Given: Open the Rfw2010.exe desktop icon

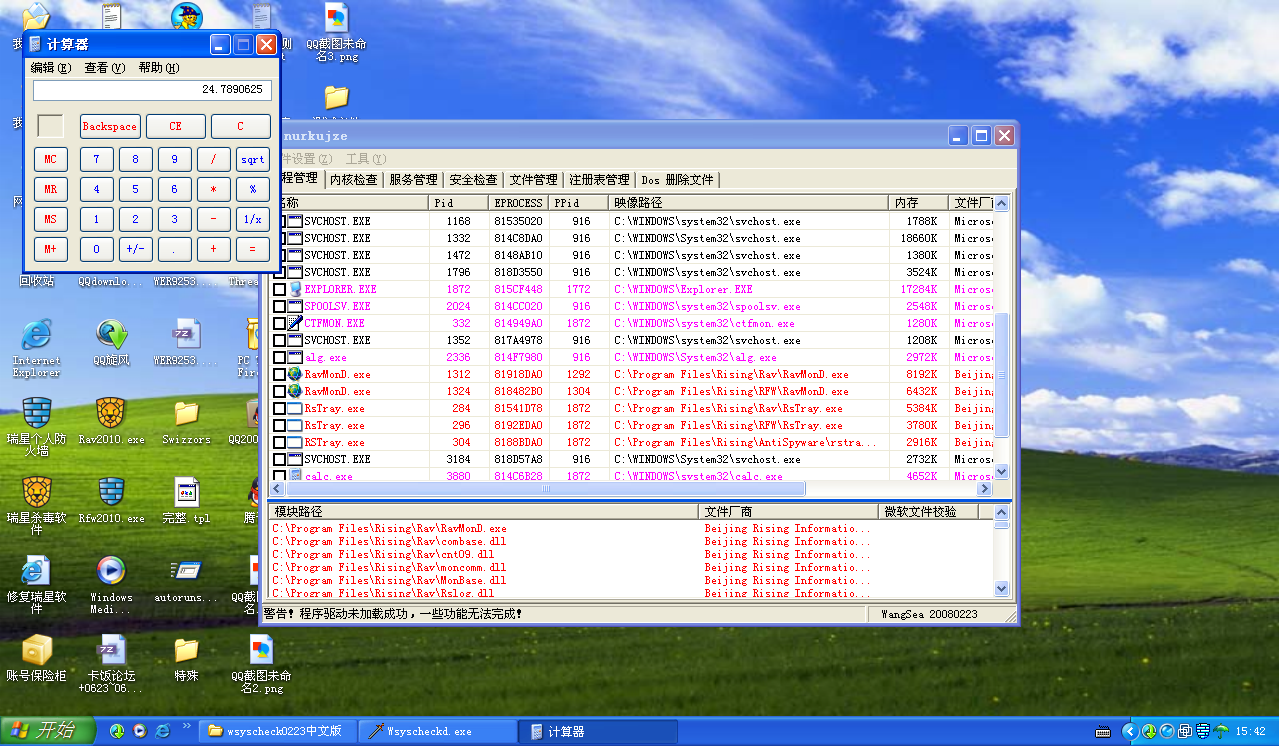Looking at the screenshot, I should coord(111,493).
